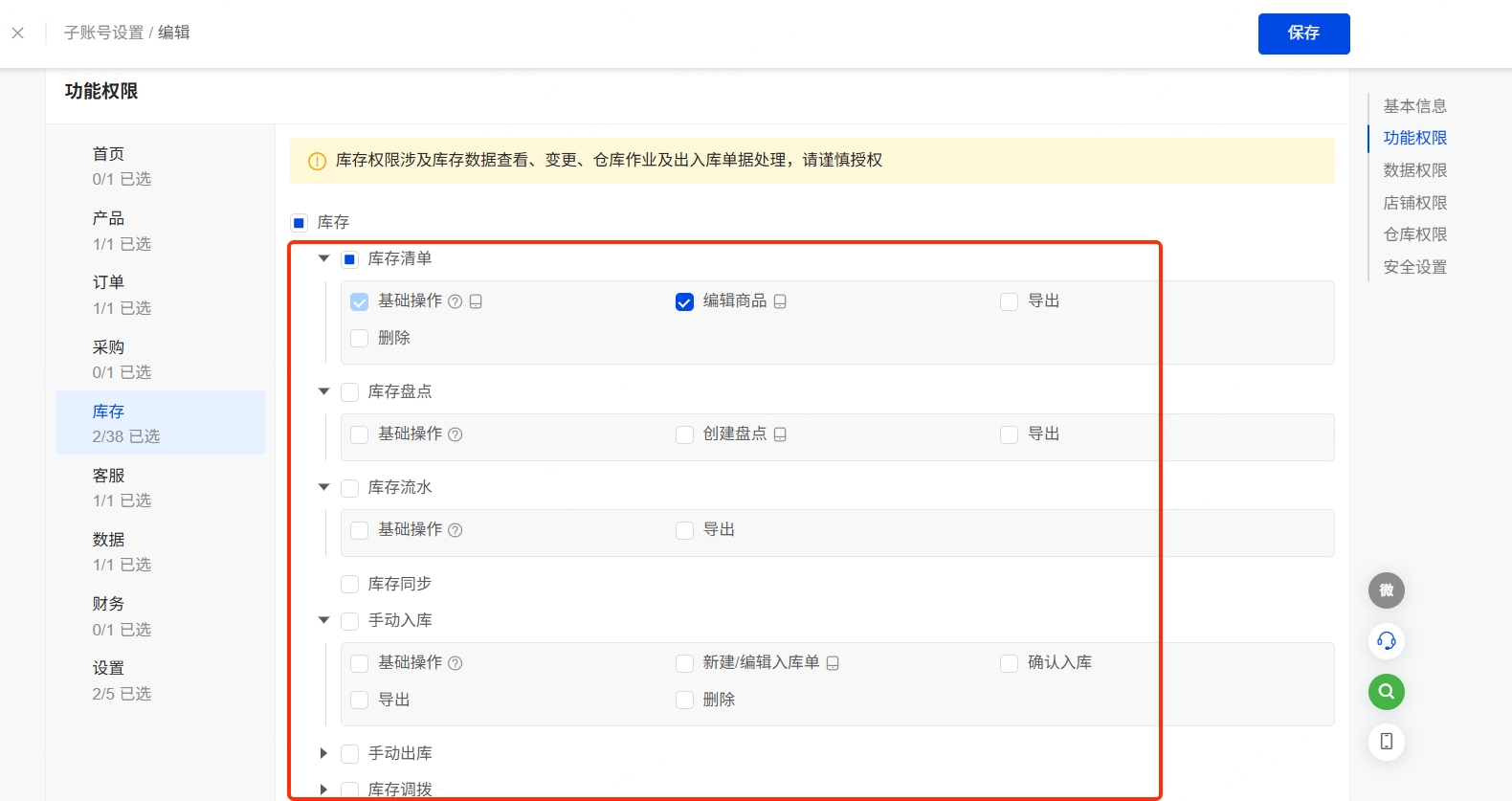Open the gray 微 floating button
The width and height of the screenshot is (1512, 801).
pos(1387,590)
